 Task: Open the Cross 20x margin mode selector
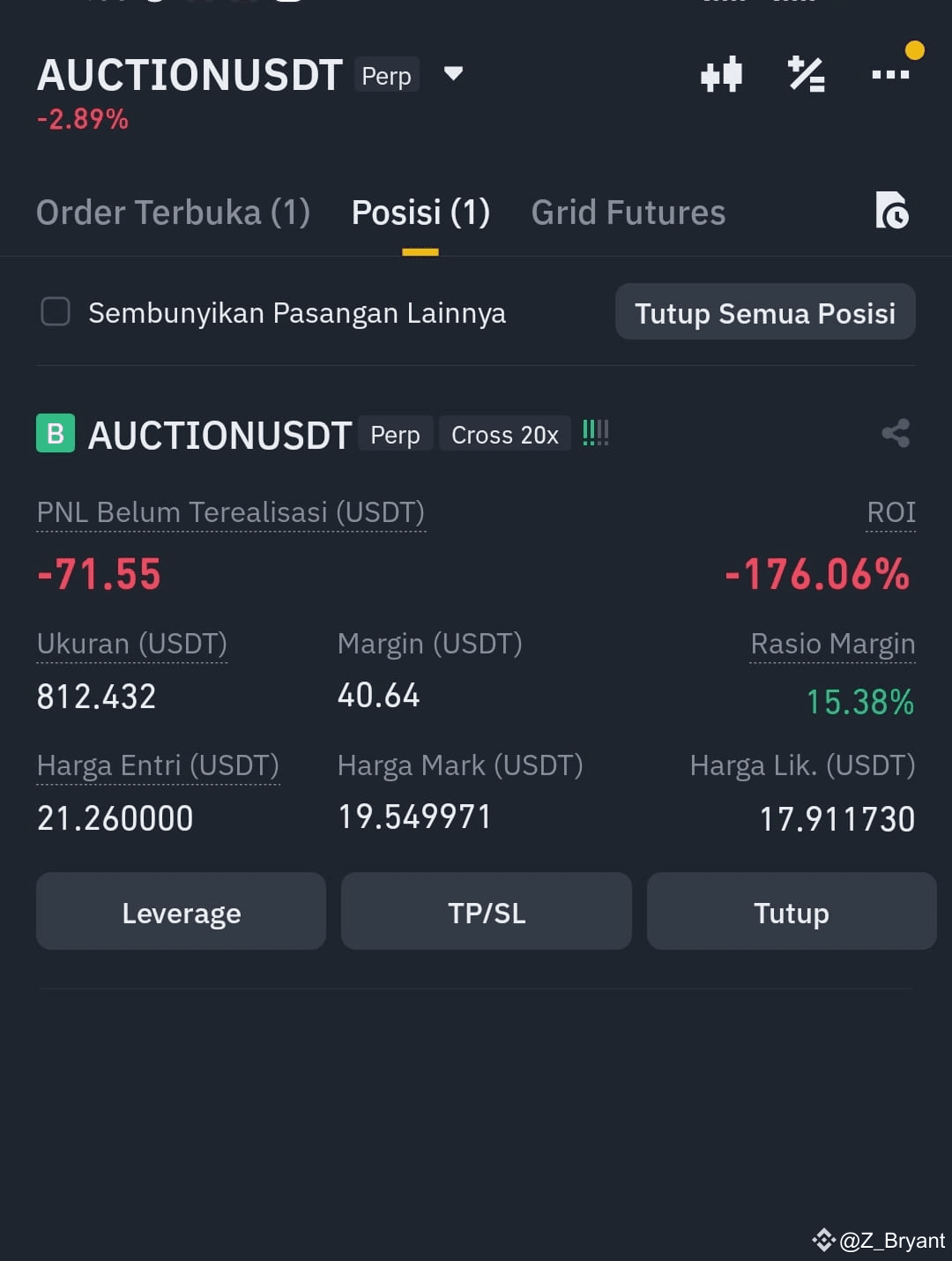(x=505, y=434)
